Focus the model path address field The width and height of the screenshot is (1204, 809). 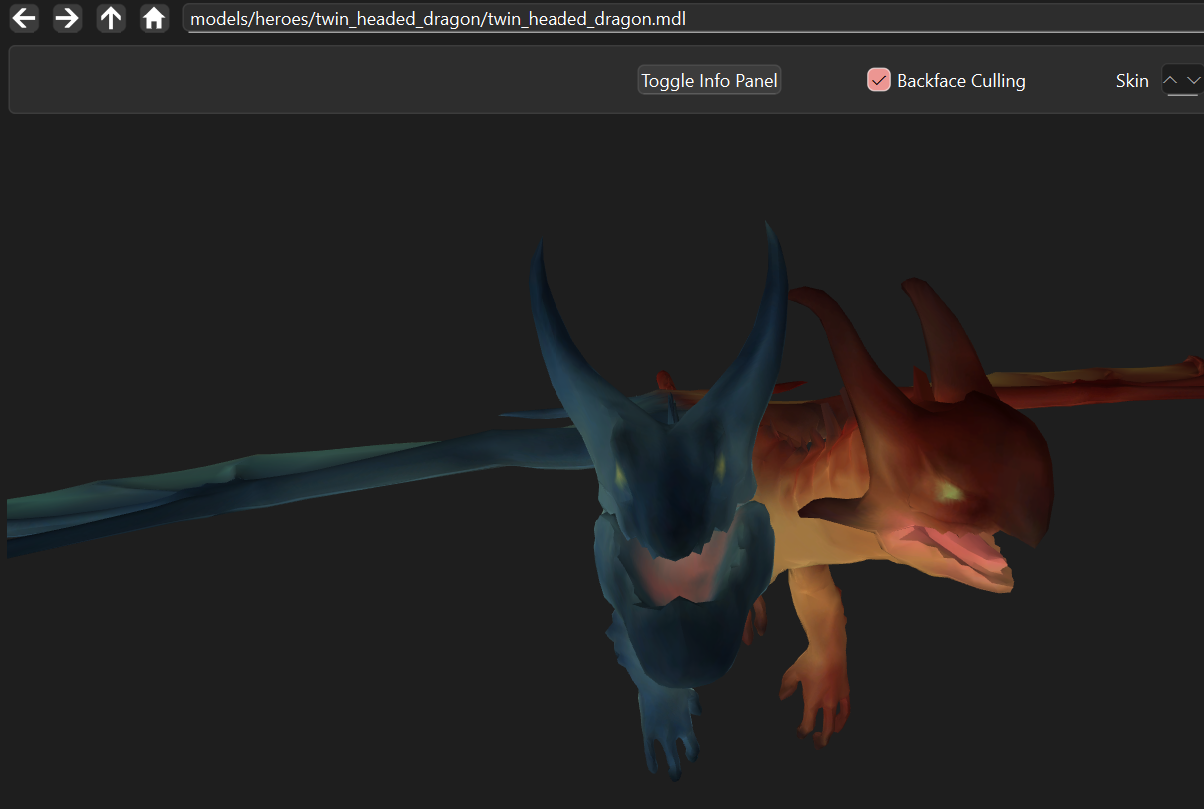click(x=693, y=19)
